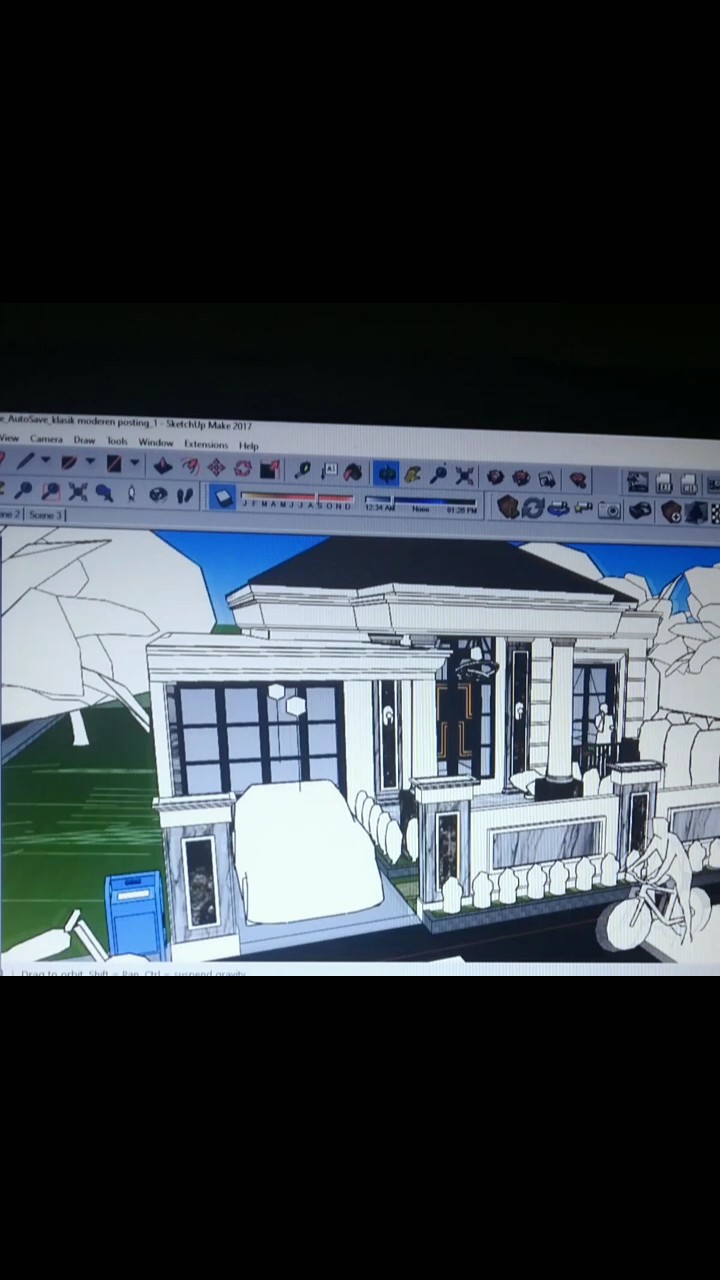
Task: Open the Rectangle shapes dropdown arrow
Action: pos(134,463)
